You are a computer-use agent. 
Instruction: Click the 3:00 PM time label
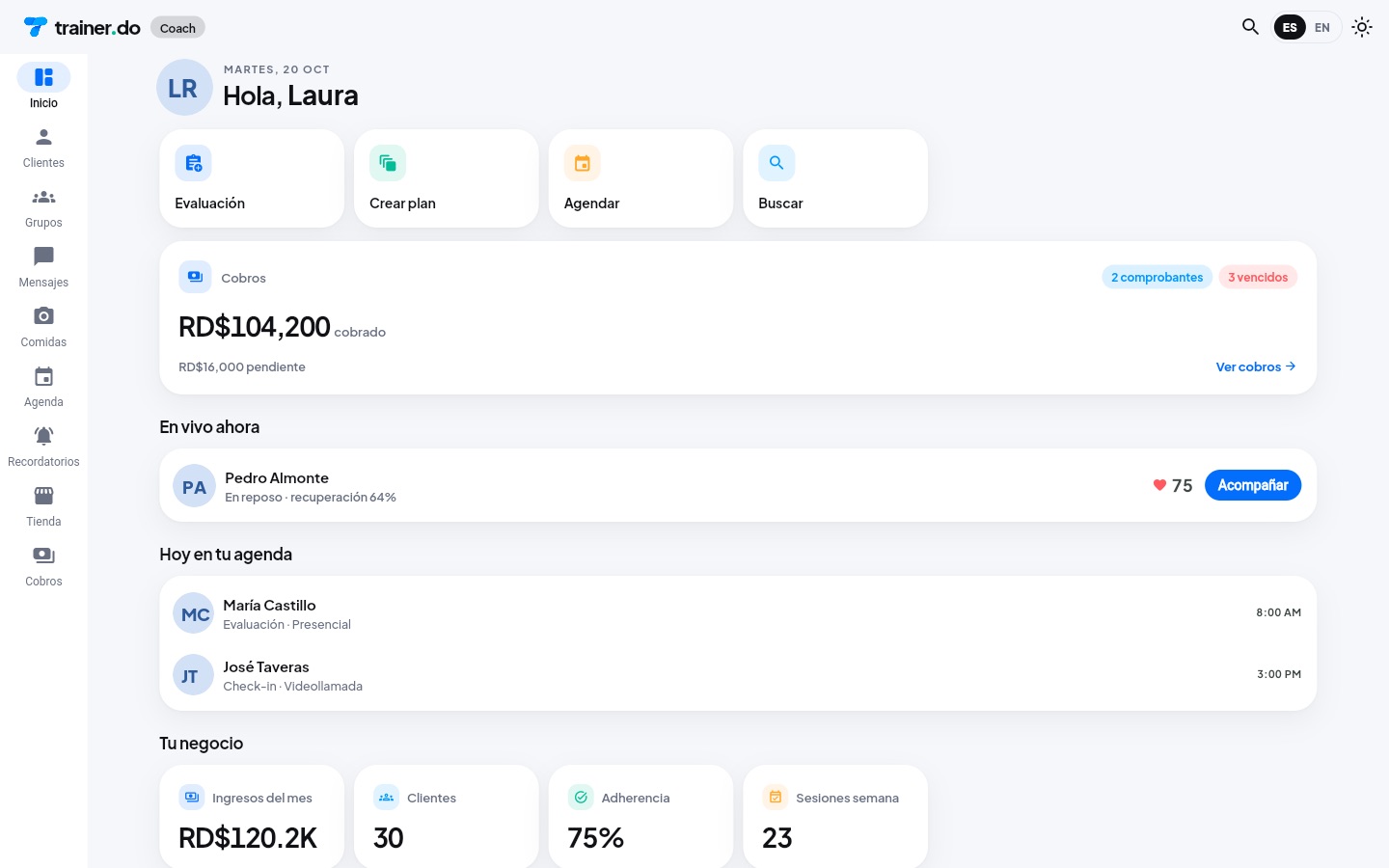coord(1279,674)
